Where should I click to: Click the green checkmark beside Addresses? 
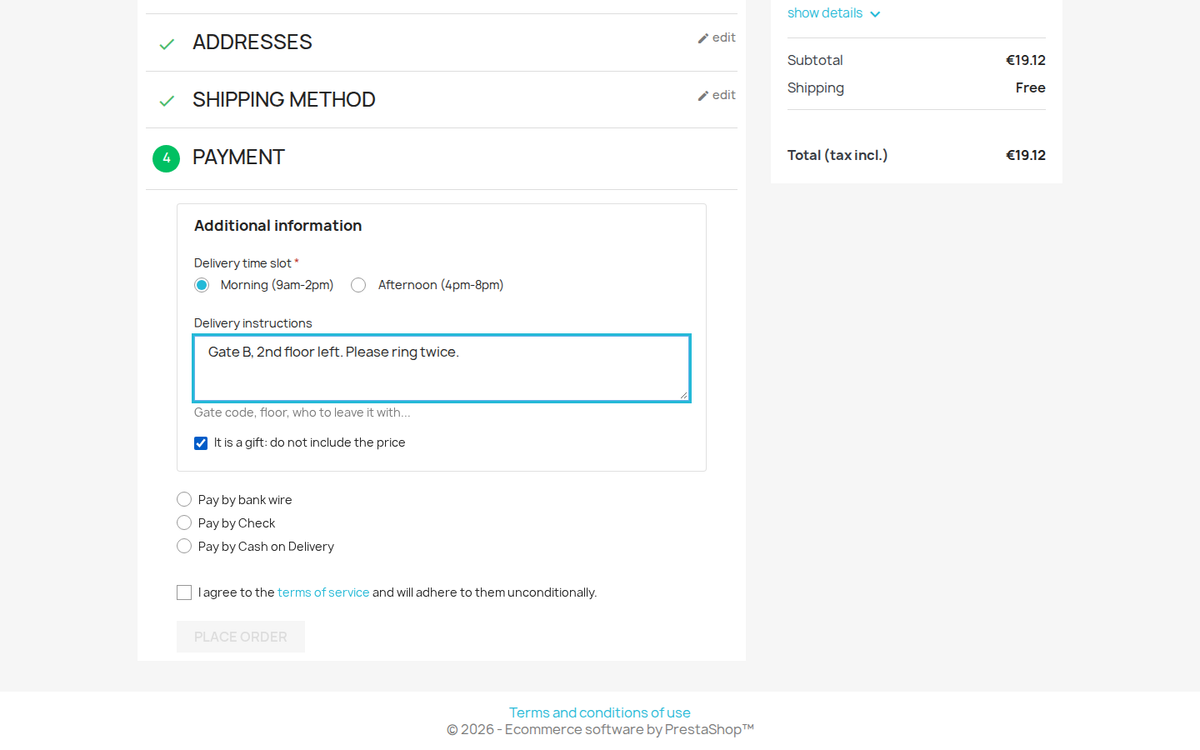tap(167, 44)
